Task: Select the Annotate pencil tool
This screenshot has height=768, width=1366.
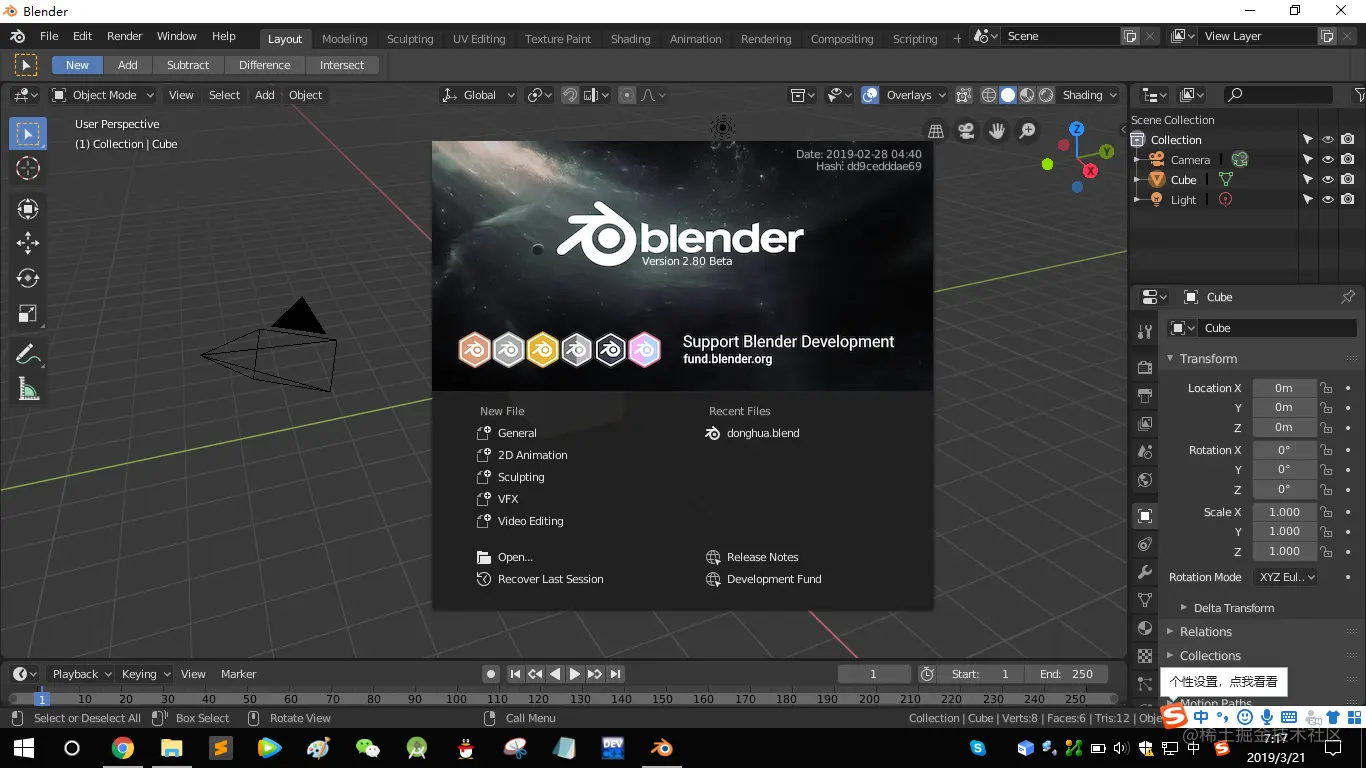Action: point(28,354)
